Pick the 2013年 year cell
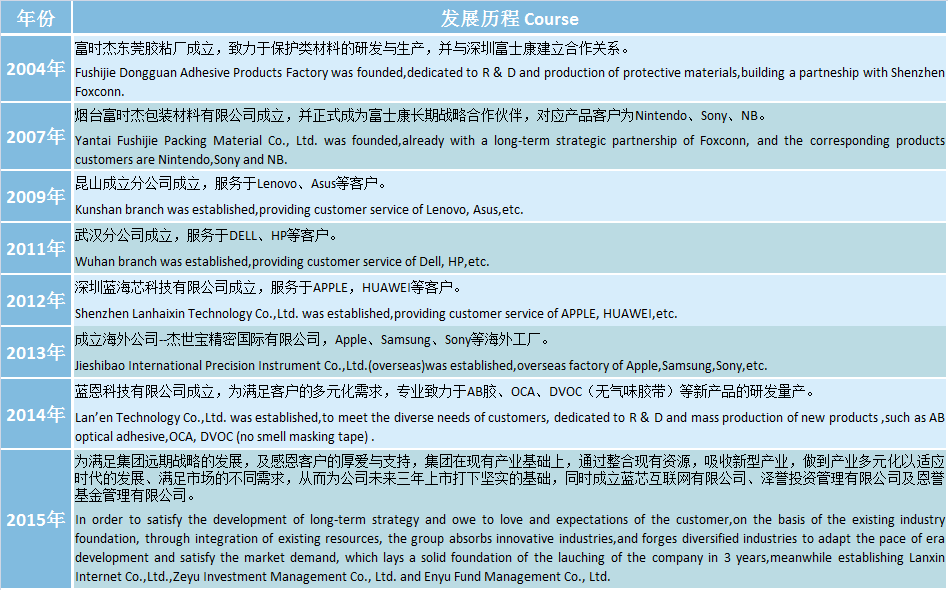The width and height of the screenshot is (948, 590). point(36,352)
